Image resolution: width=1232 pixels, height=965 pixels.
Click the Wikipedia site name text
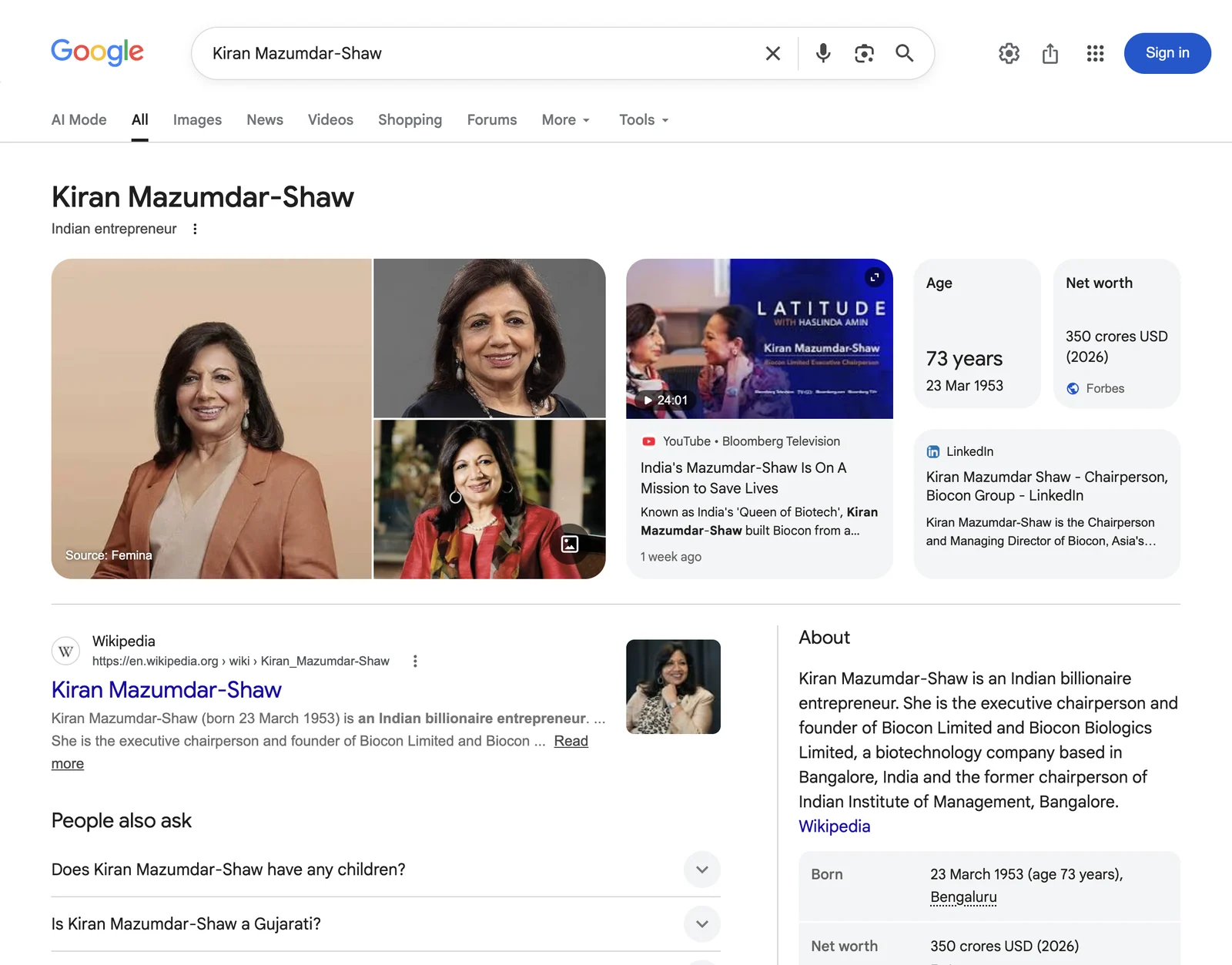pos(124,641)
